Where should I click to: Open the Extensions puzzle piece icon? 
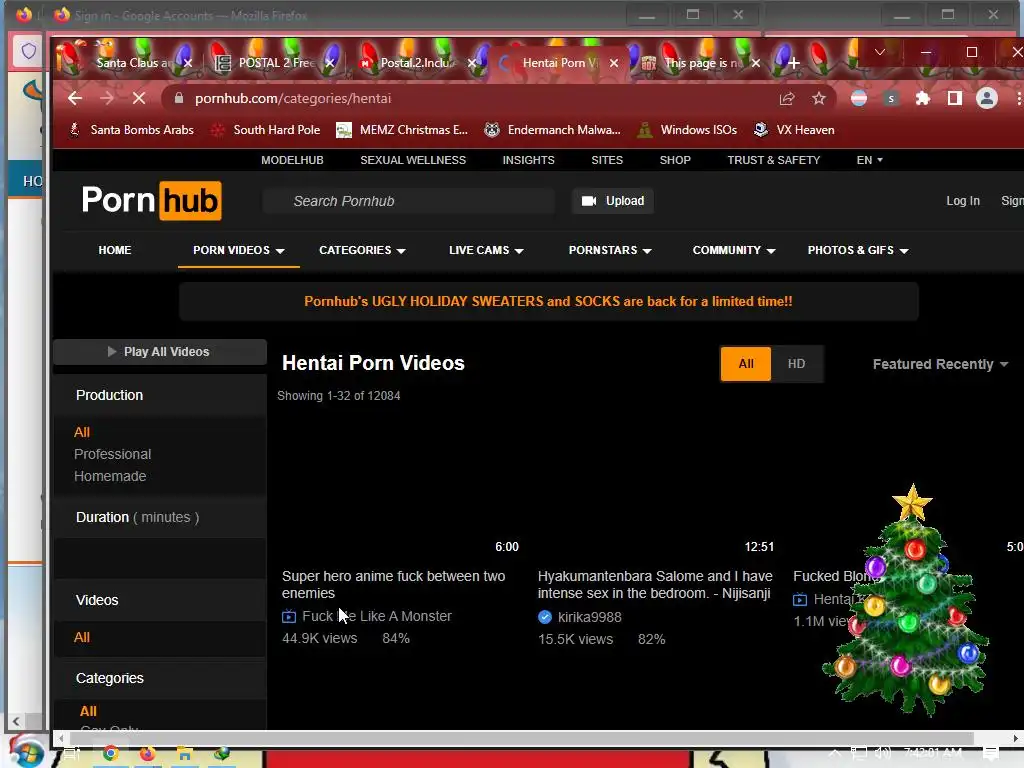click(922, 98)
